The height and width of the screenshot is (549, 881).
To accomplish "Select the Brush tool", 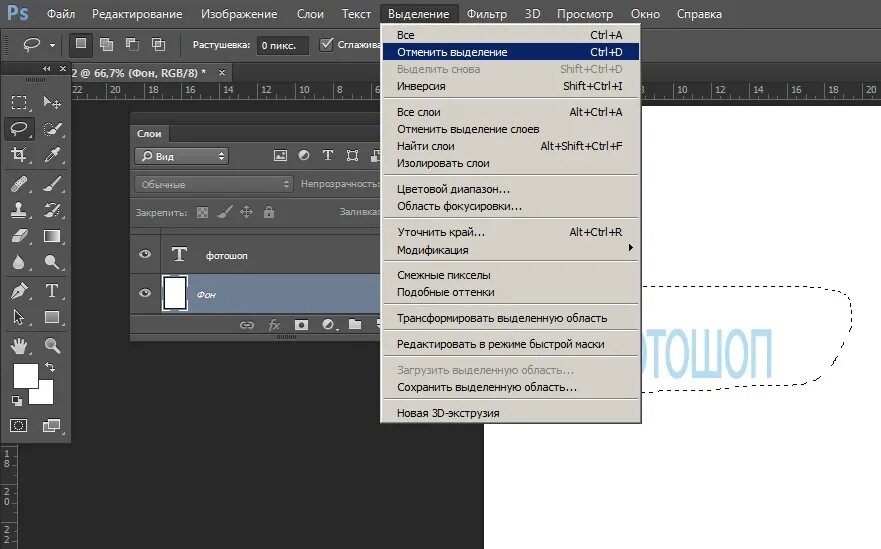I will point(52,184).
